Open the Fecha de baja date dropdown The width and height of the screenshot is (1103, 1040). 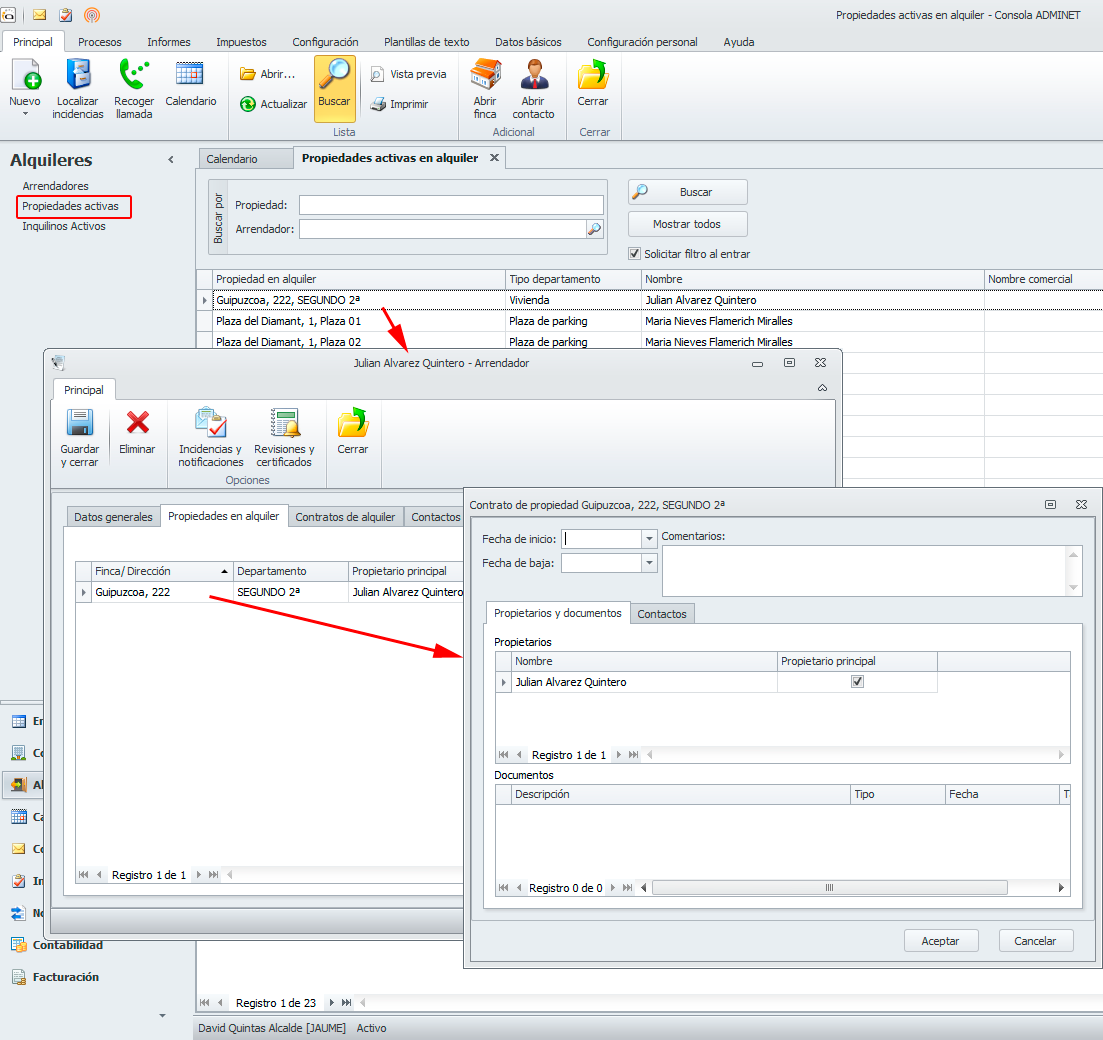pyautogui.click(x=649, y=563)
